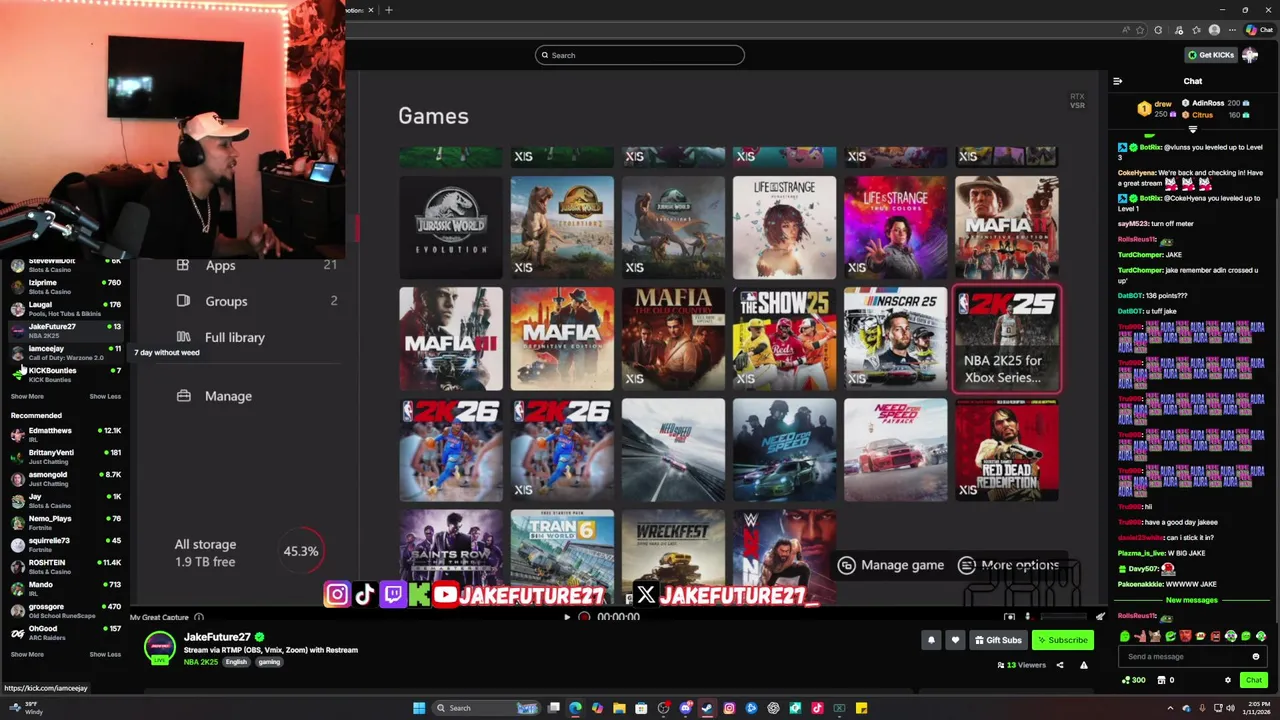Add page to favorites star
This screenshot has width=1280, height=720.
[1140, 30]
